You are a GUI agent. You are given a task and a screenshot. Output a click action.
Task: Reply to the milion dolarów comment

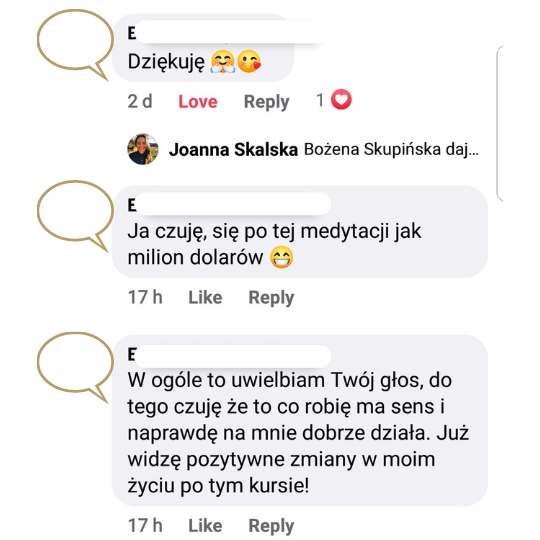pos(271,298)
